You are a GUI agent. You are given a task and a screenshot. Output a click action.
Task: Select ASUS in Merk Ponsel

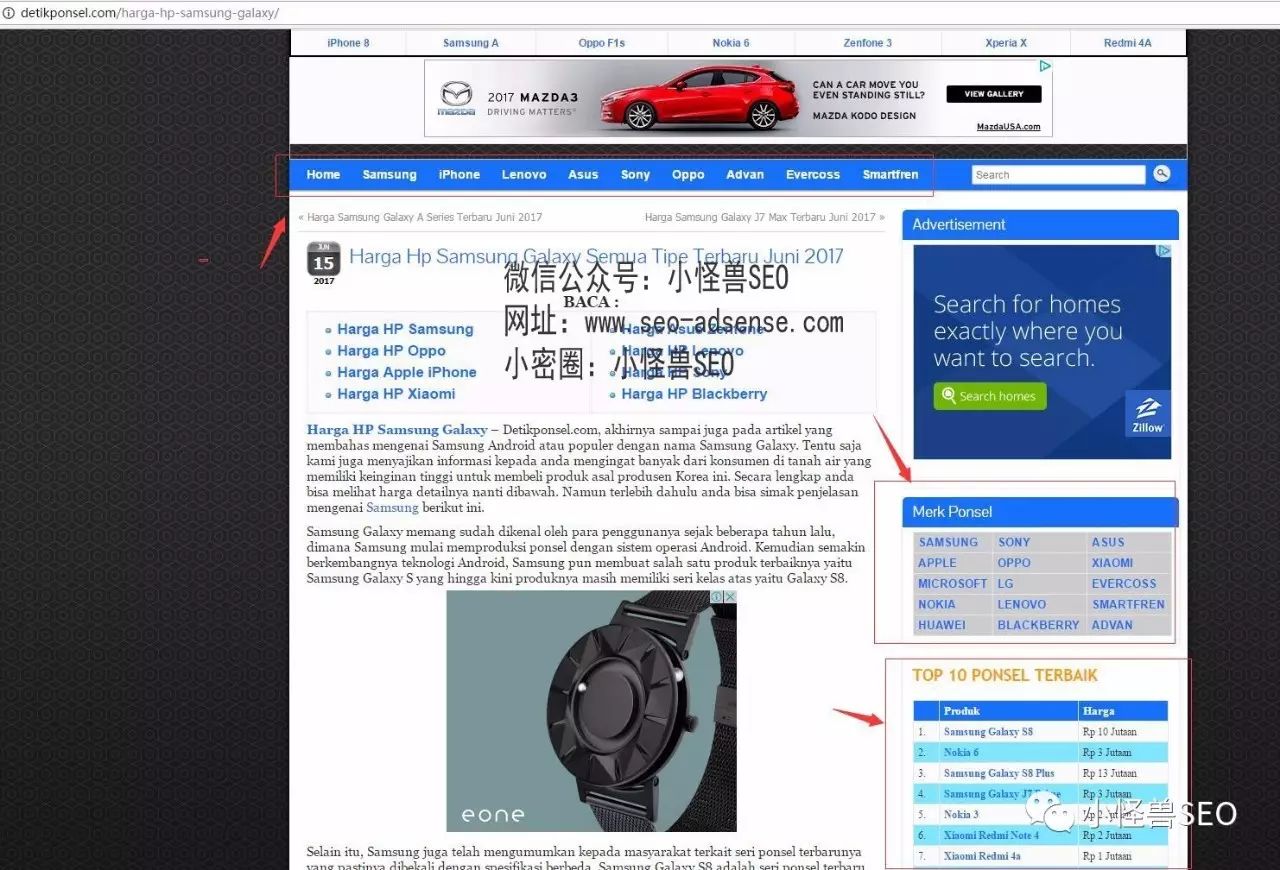pos(1108,542)
